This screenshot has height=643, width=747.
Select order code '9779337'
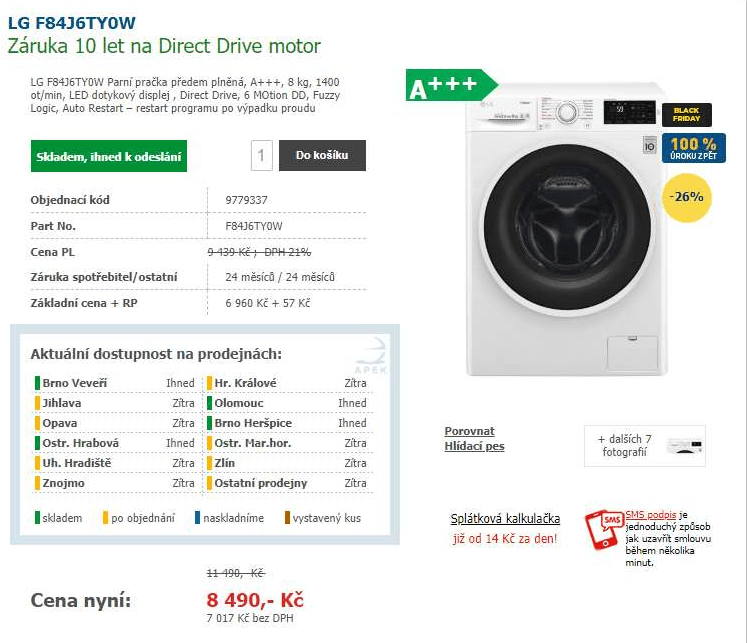click(246, 200)
